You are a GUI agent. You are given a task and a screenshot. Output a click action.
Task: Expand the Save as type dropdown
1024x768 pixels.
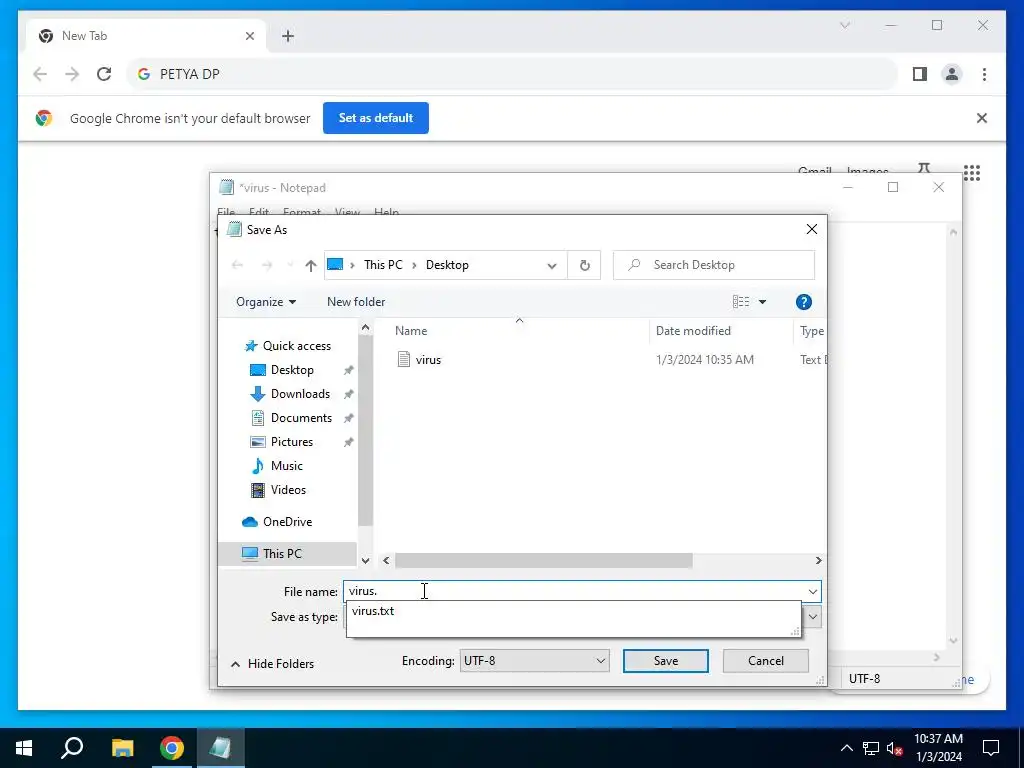(813, 616)
